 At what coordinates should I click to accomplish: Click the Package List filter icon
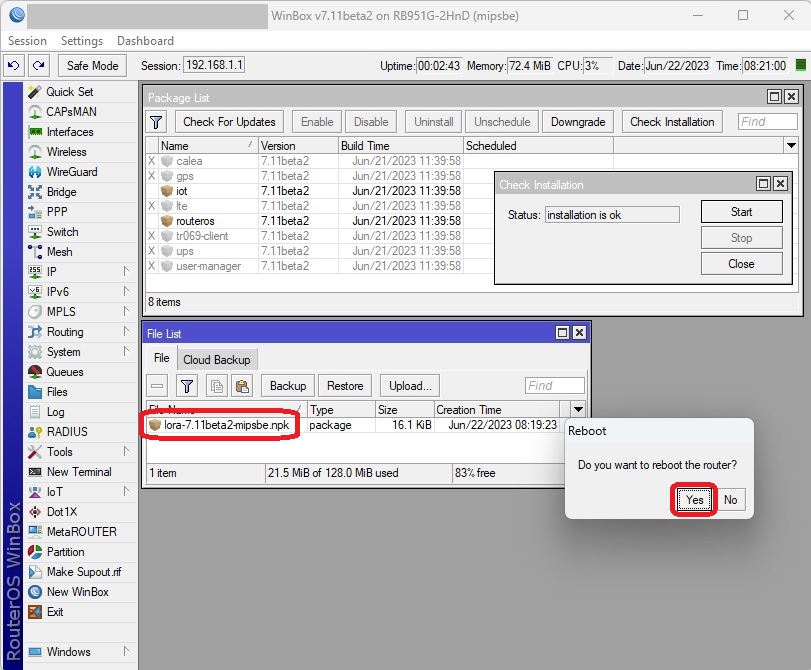click(156, 122)
